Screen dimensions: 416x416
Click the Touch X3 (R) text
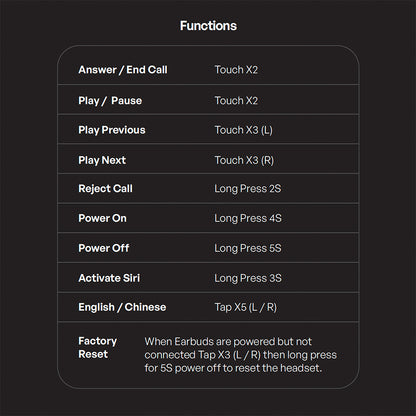[x=244, y=160]
